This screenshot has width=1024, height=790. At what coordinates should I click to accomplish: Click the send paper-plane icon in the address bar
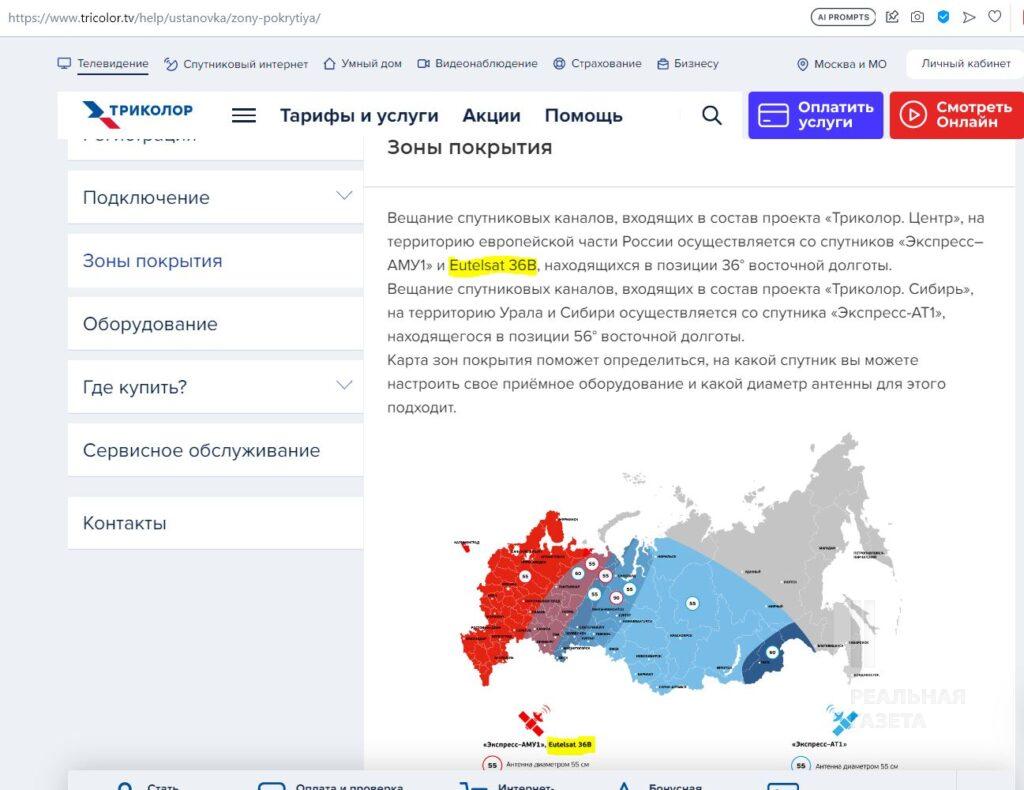969,17
